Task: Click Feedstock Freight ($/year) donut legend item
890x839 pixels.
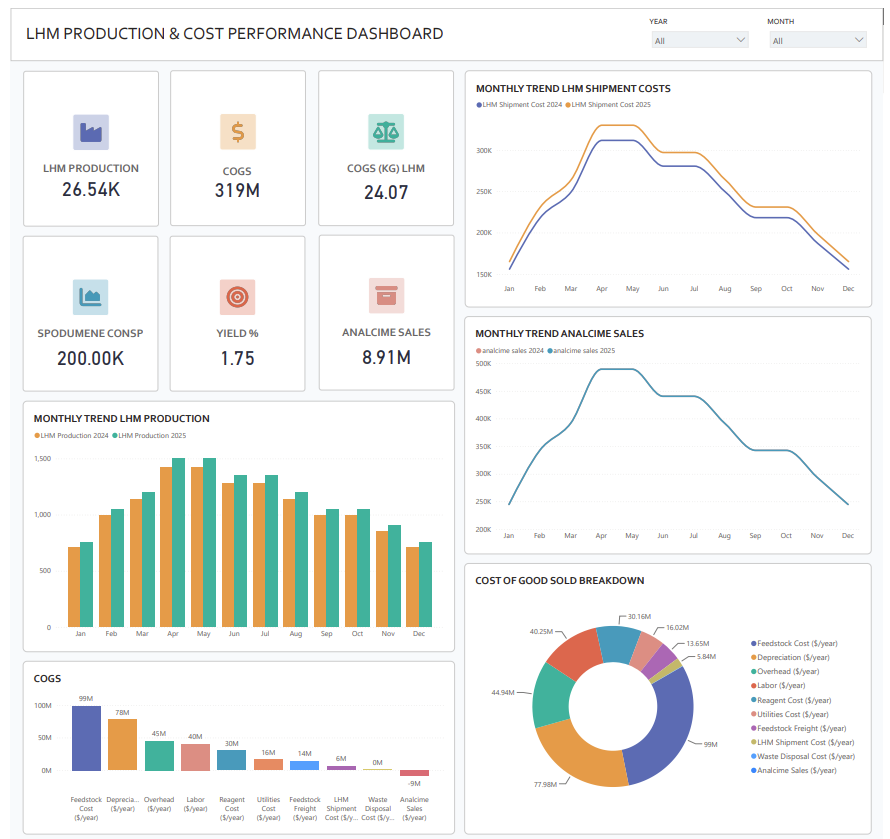Action: tap(799, 728)
